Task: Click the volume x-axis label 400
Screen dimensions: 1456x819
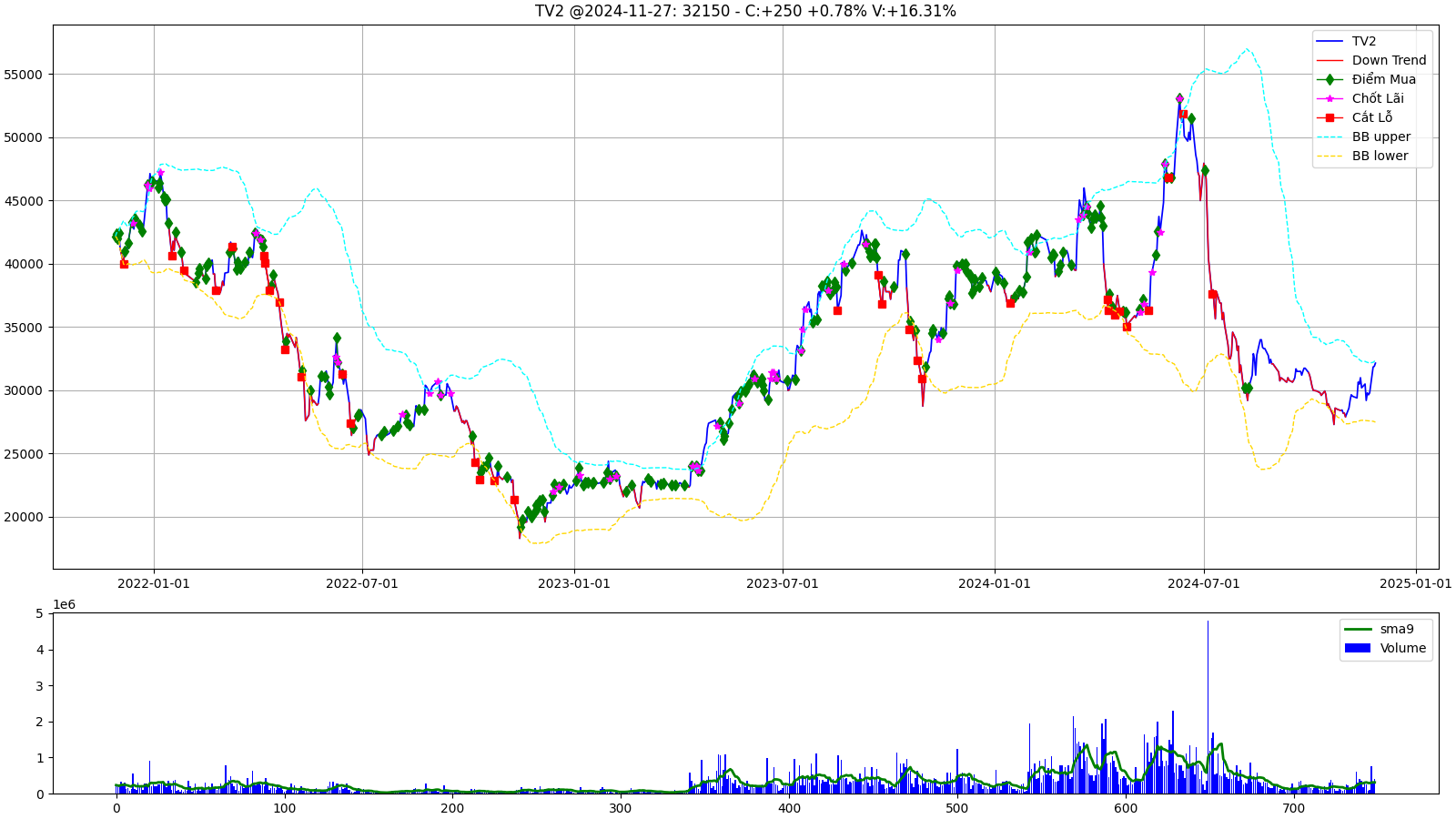Action: 789,808
